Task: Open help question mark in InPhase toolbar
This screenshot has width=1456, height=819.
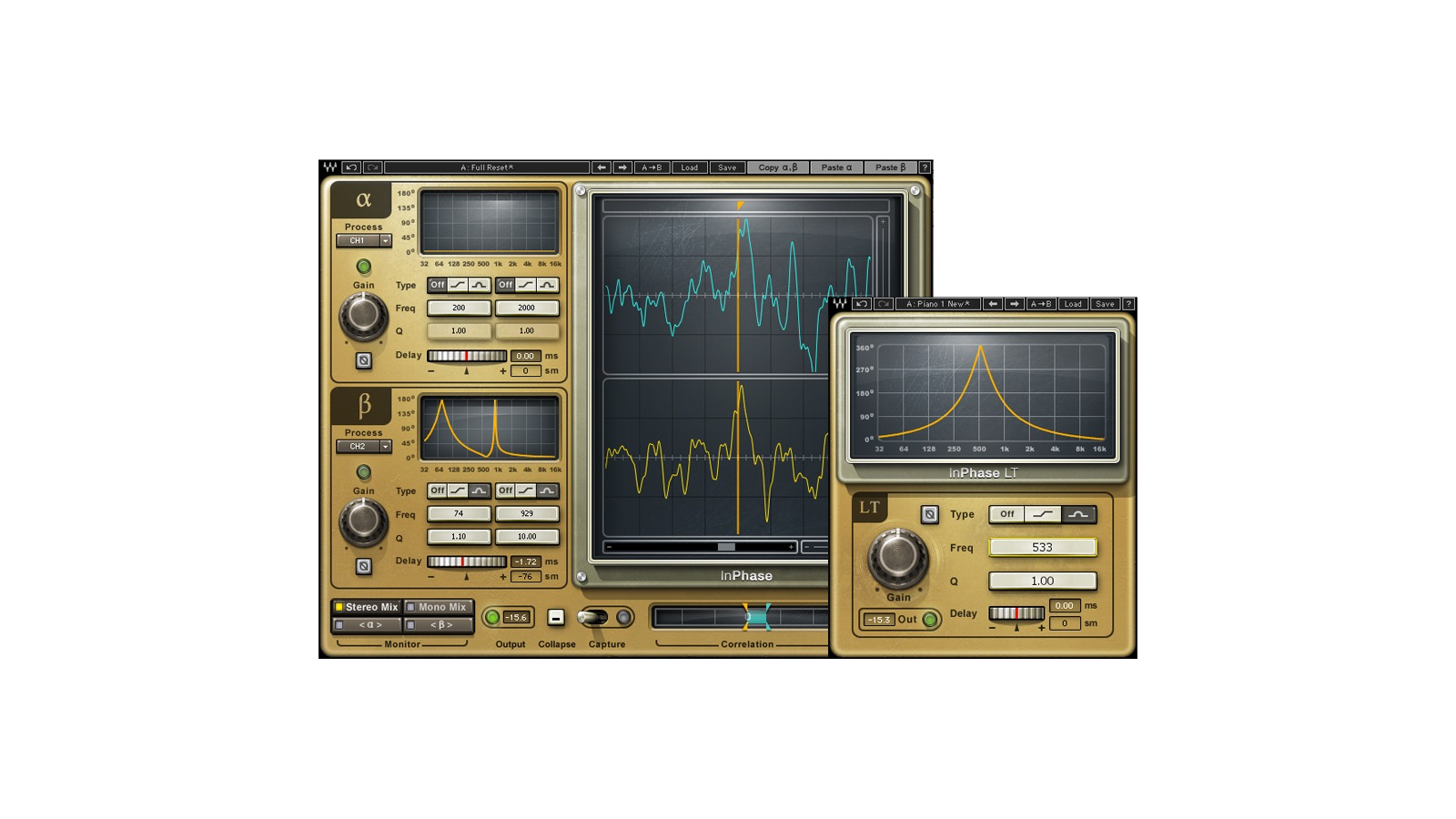Action: pos(925,167)
